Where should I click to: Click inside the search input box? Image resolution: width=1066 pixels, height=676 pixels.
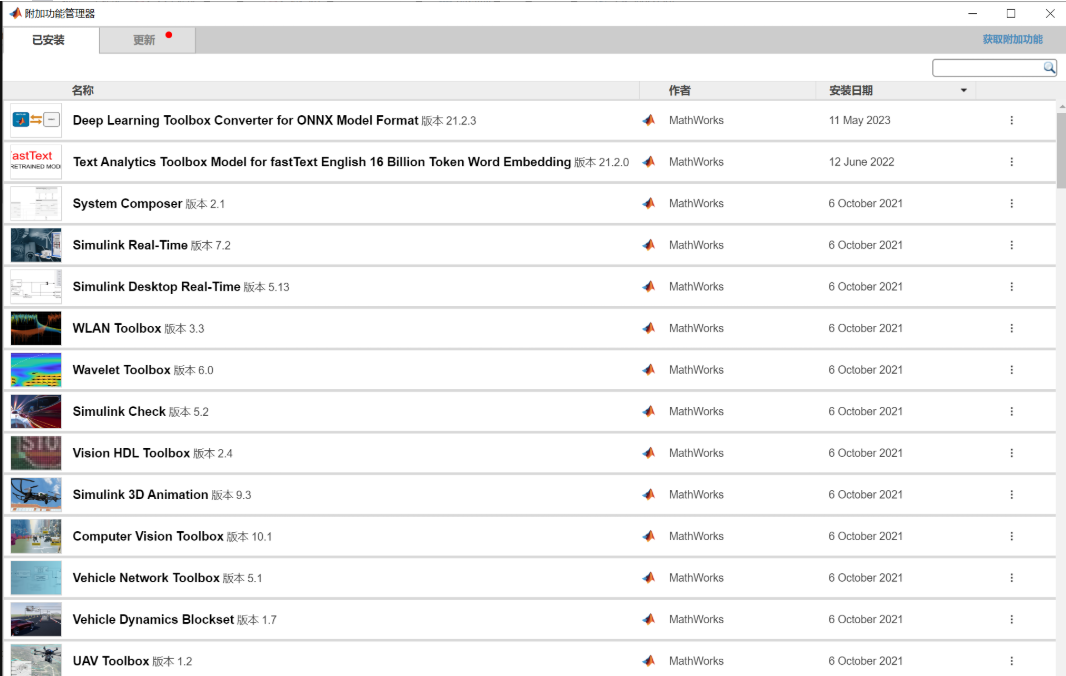point(985,67)
